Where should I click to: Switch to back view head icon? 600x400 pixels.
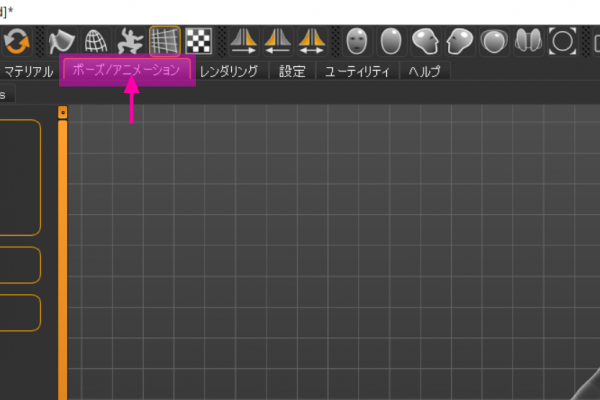(x=391, y=41)
